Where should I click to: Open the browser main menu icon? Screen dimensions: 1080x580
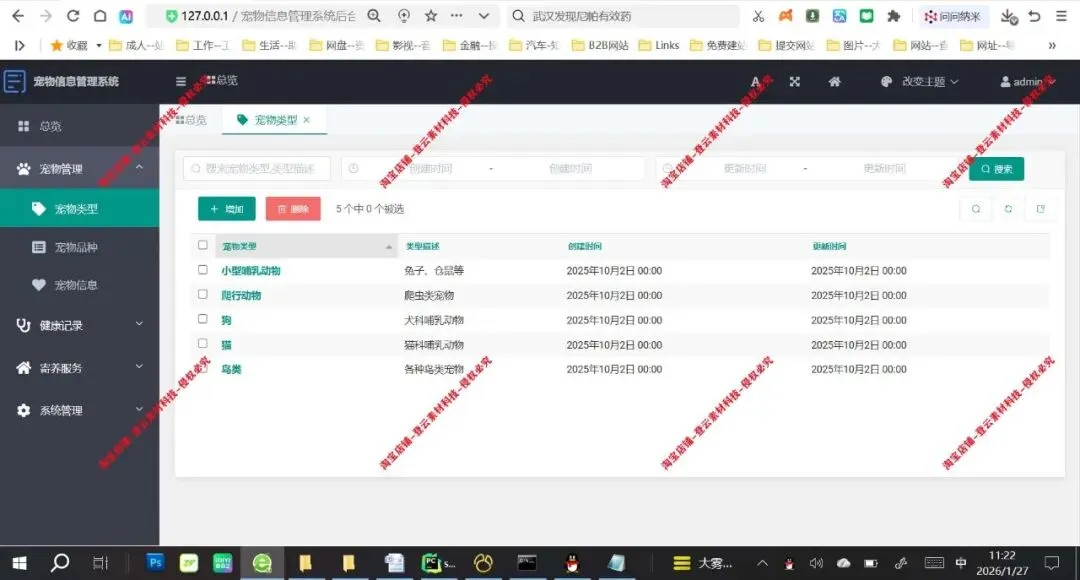tap(1061, 16)
